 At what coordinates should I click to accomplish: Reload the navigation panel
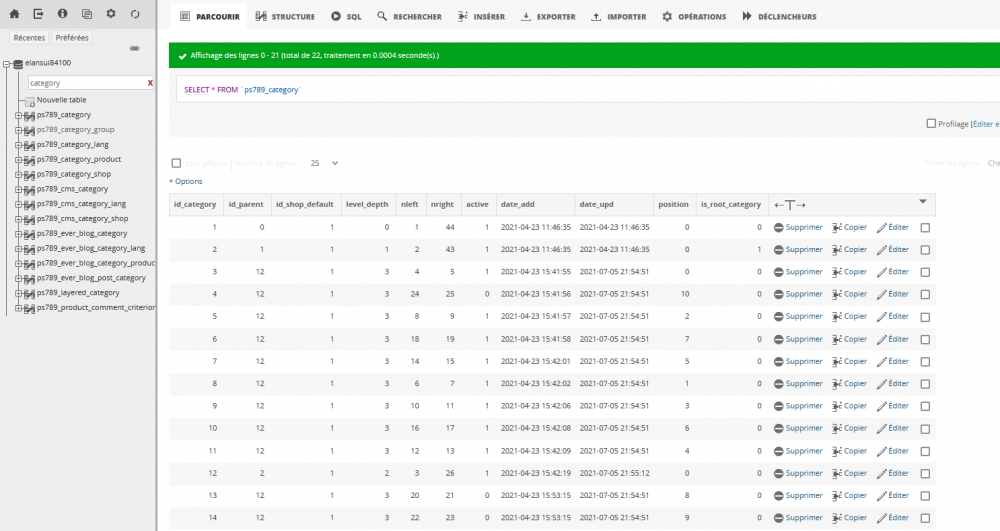(x=135, y=14)
